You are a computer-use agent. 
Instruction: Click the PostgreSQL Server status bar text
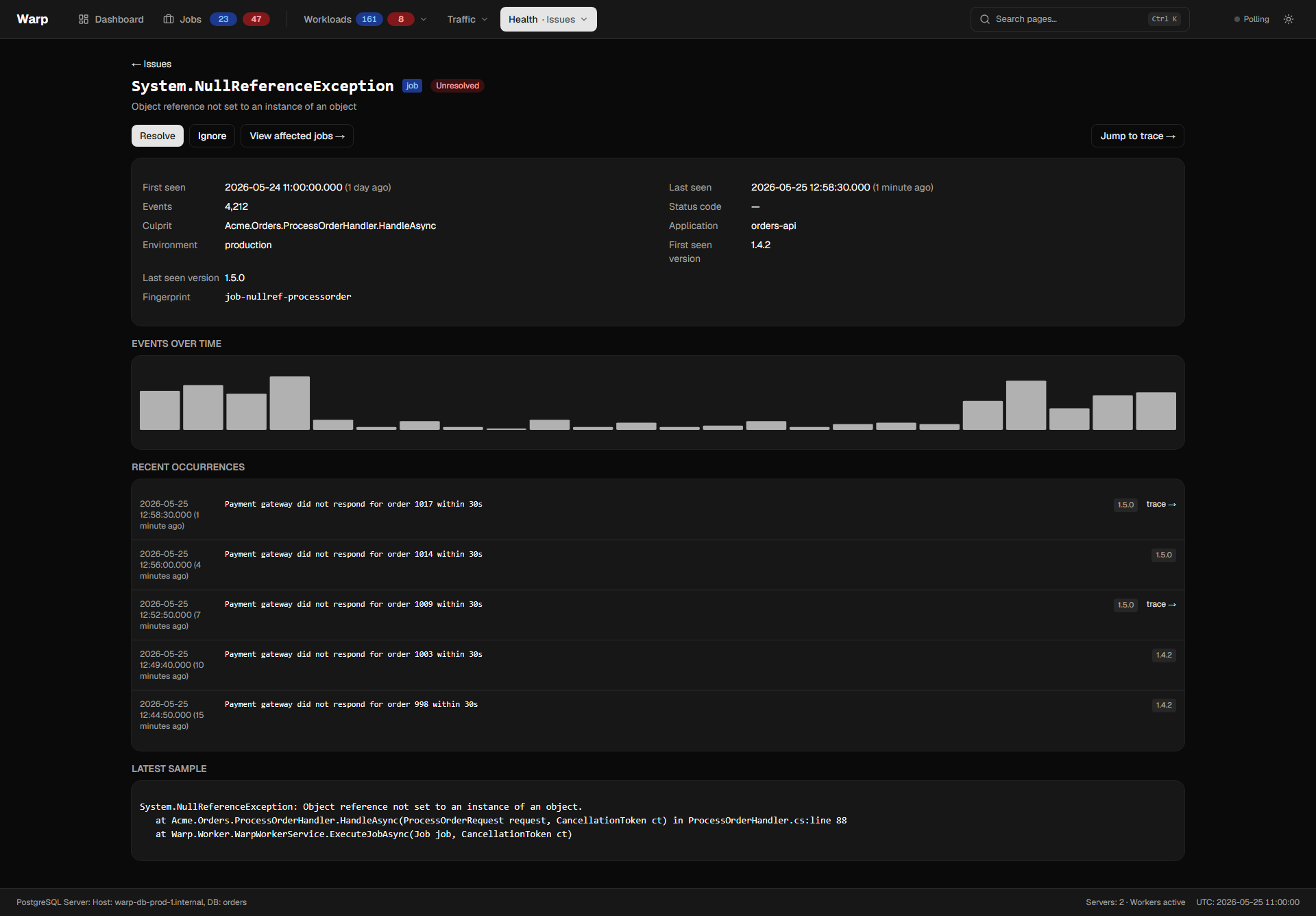(132, 902)
